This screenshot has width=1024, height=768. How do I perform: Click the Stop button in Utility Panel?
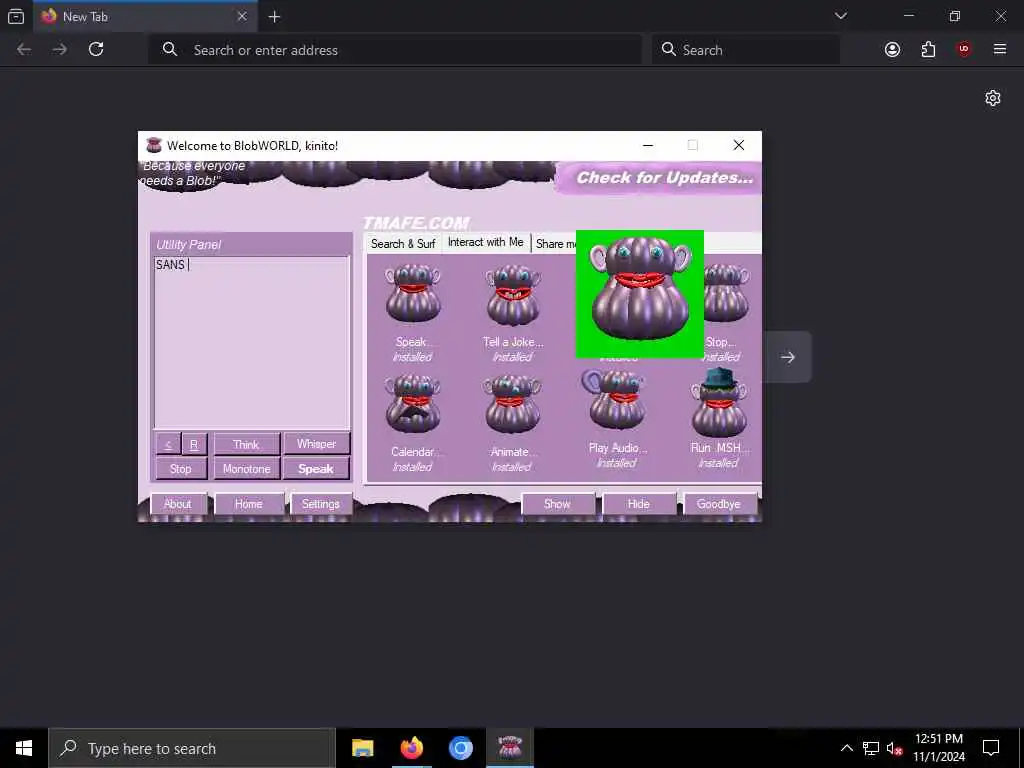click(181, 469)
